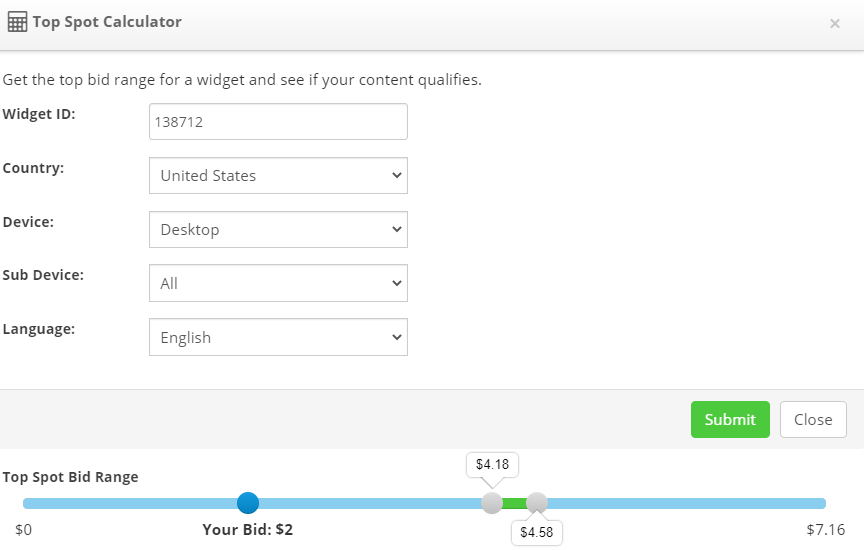Open the Country dropdown showing United States

[x=278, y=175]
